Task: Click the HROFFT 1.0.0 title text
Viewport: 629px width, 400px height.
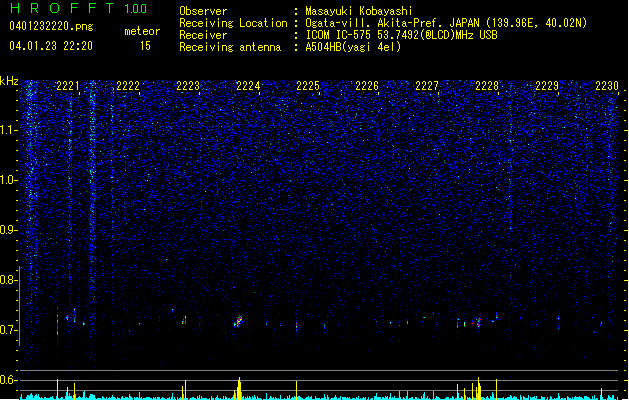Action: 79,8
